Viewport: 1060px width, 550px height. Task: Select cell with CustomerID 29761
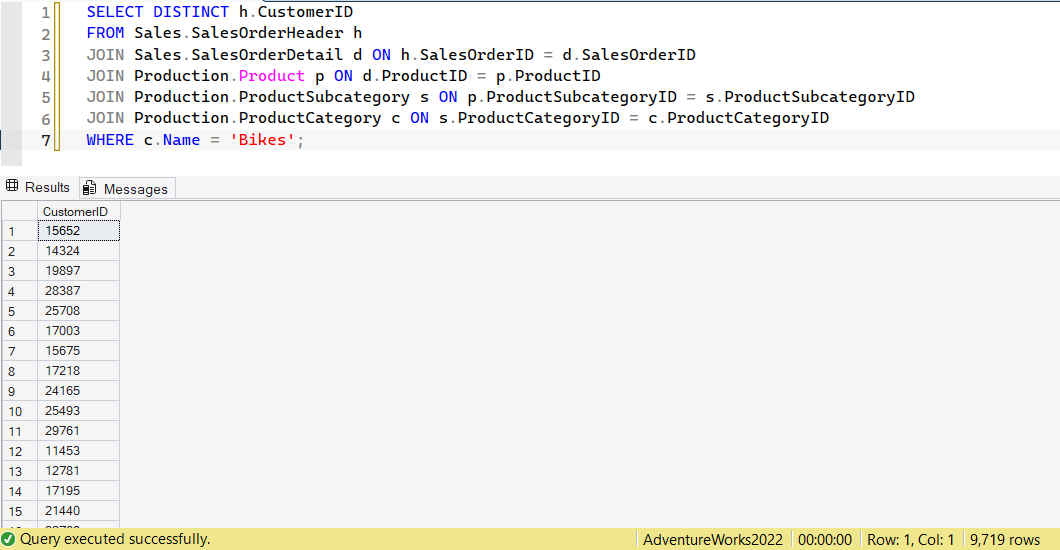[78, 430]
